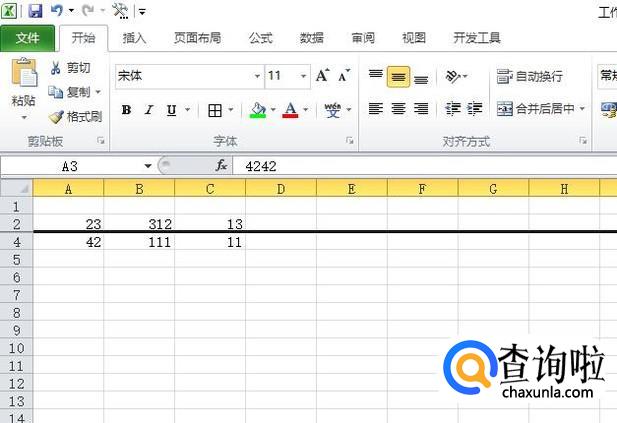The height and width of the screenshot is (423, 617).
Task: Apply fill color bucket
Action: click(x=258, y=110)
